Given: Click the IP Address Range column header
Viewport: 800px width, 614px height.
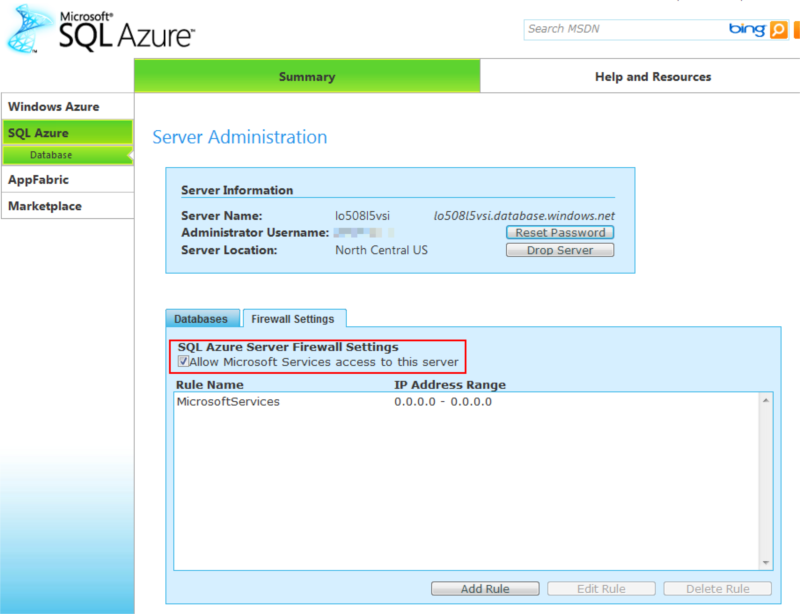Looking at the screenshot, I should 450,385.
